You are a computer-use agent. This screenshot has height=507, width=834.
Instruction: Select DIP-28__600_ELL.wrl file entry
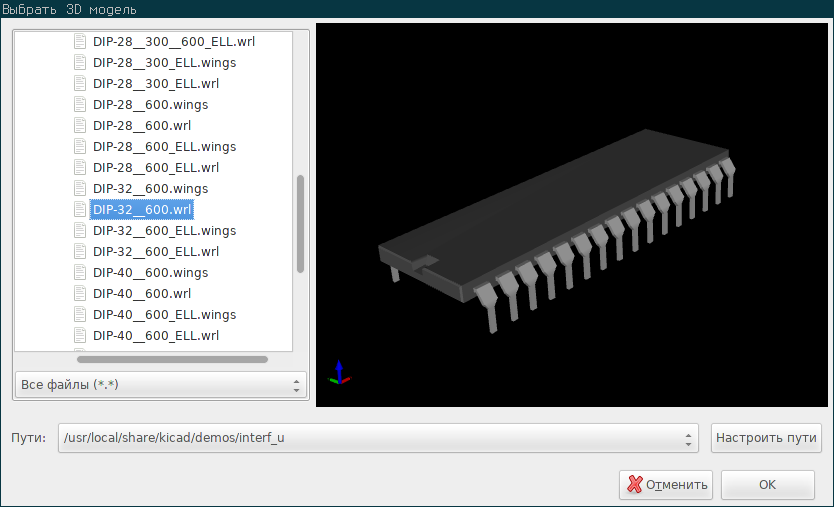pyautogui.click(x=156, y=168)
